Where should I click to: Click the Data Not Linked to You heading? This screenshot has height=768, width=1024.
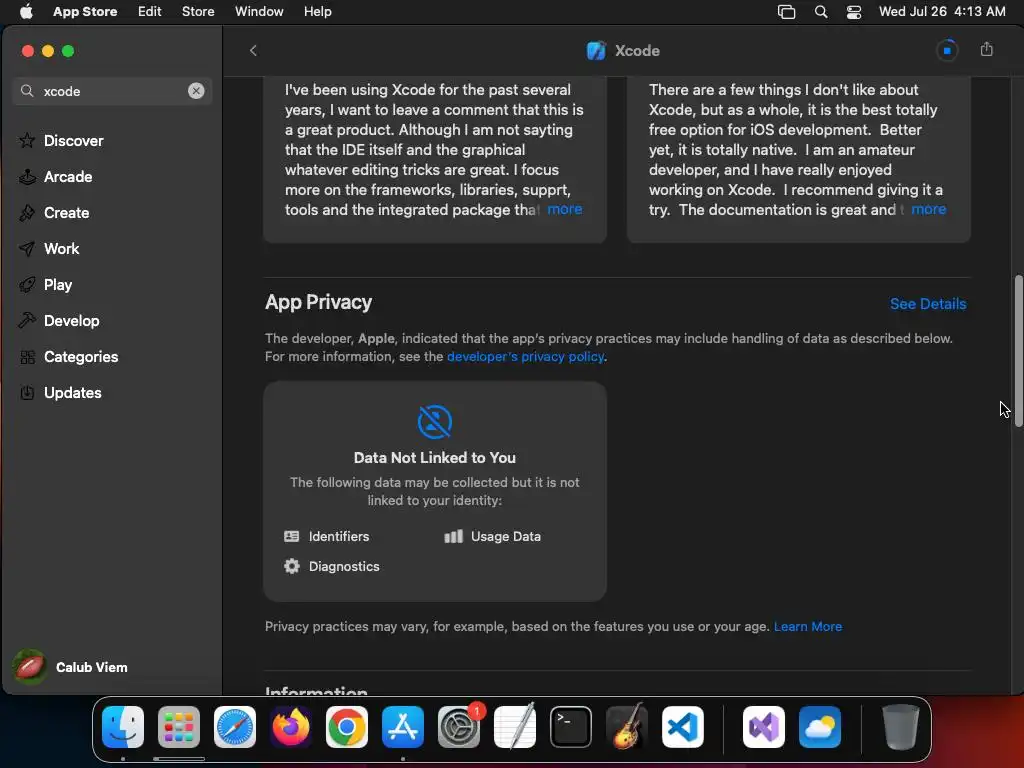coord(435,458)
